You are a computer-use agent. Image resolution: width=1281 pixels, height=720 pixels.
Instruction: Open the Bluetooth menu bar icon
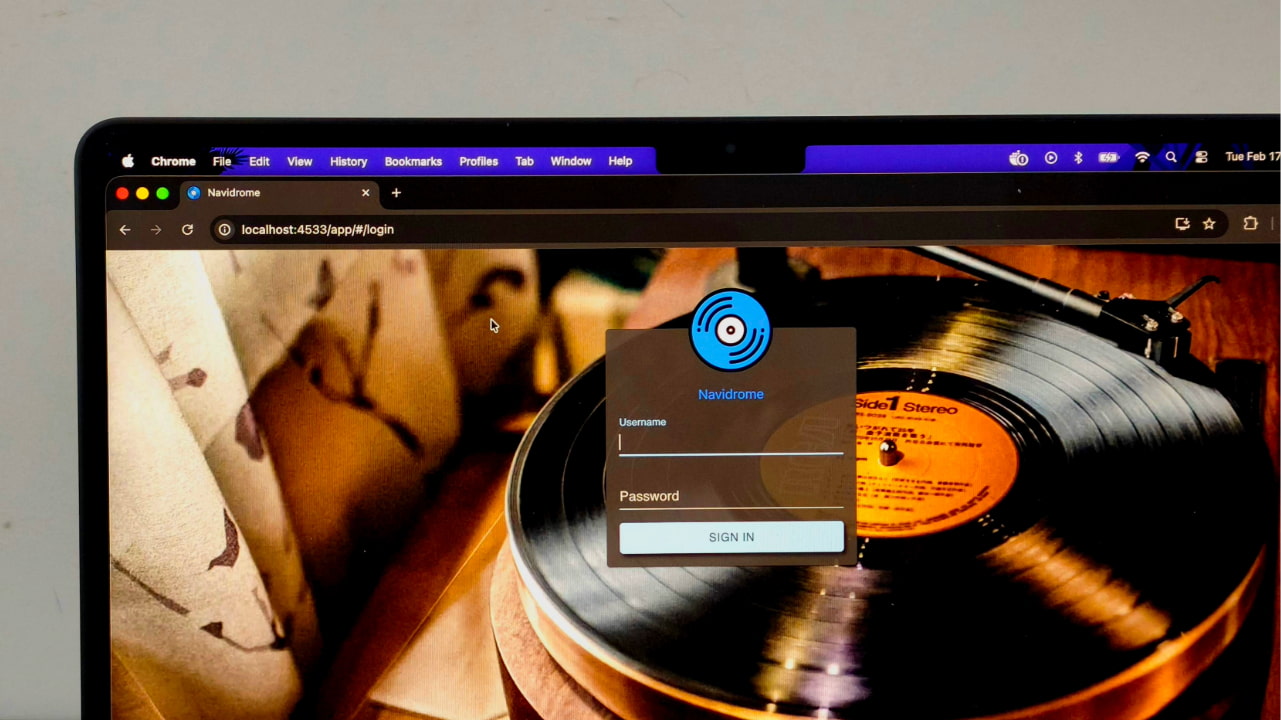click(1077, 157)
